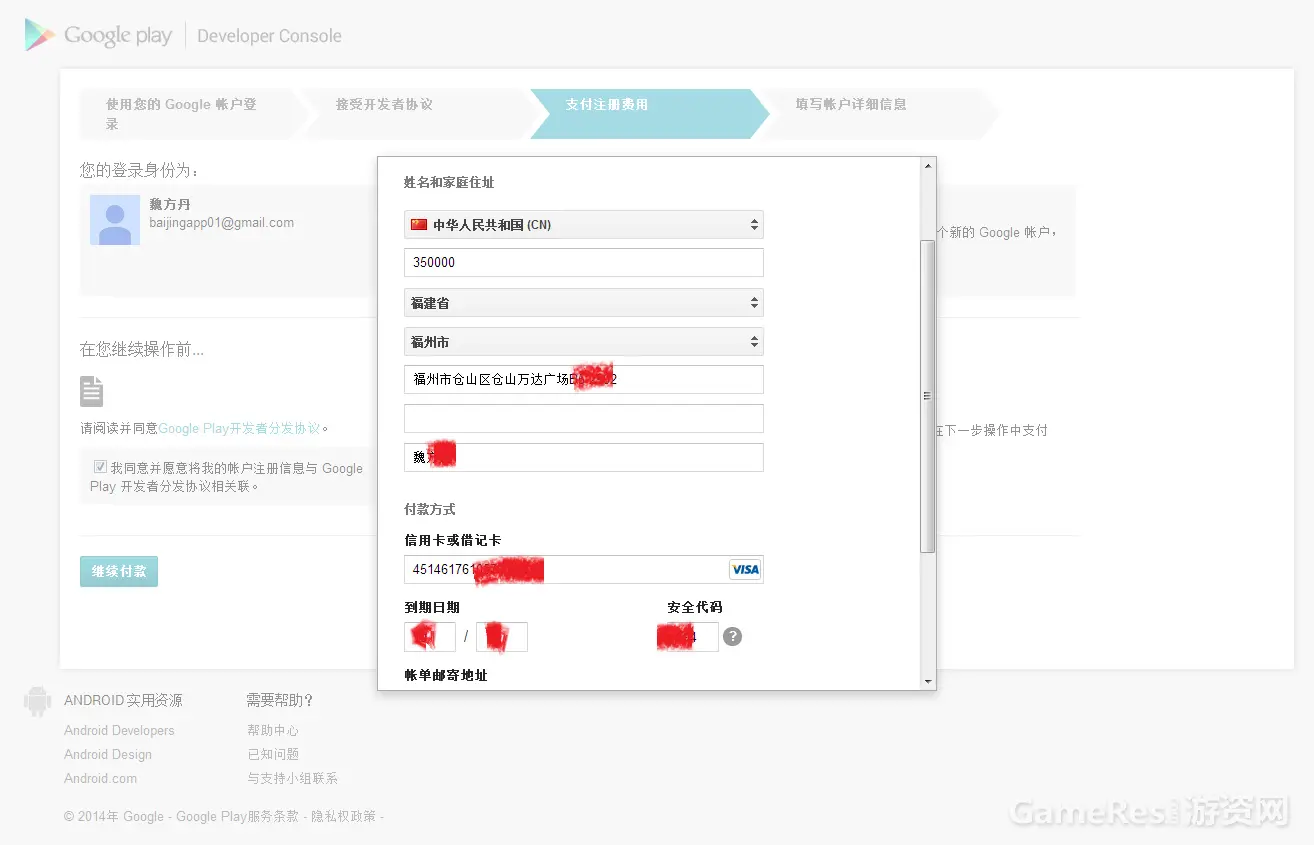1314x845 pixels.
Task: Open the Google Play开发者分发协议 link
Action: coord(240,428)
